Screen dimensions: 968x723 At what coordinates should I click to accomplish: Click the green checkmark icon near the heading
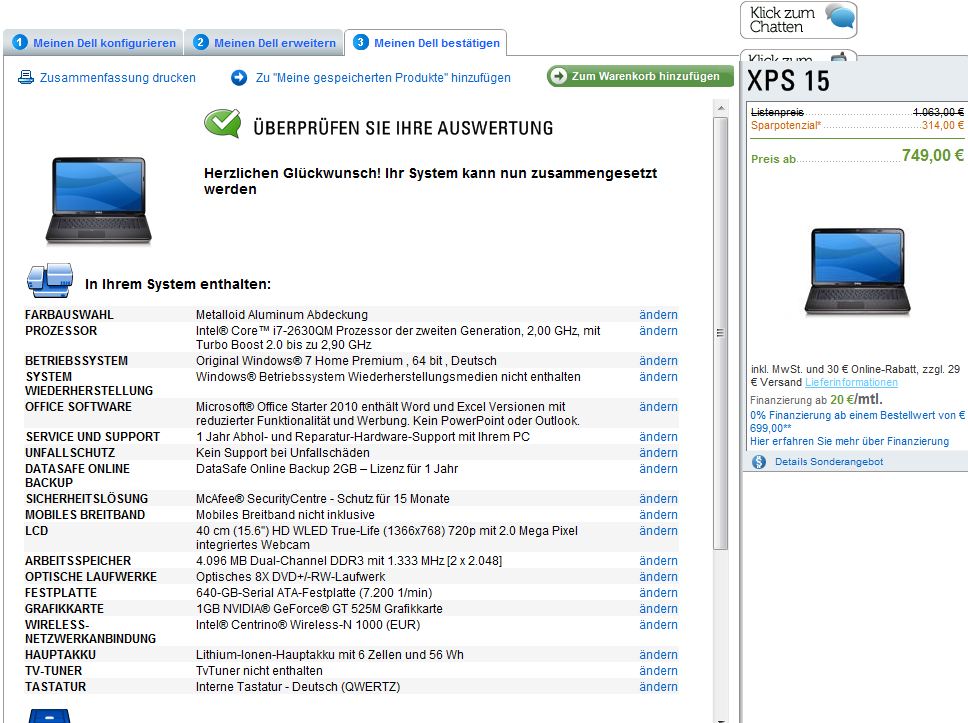point(222,123)
